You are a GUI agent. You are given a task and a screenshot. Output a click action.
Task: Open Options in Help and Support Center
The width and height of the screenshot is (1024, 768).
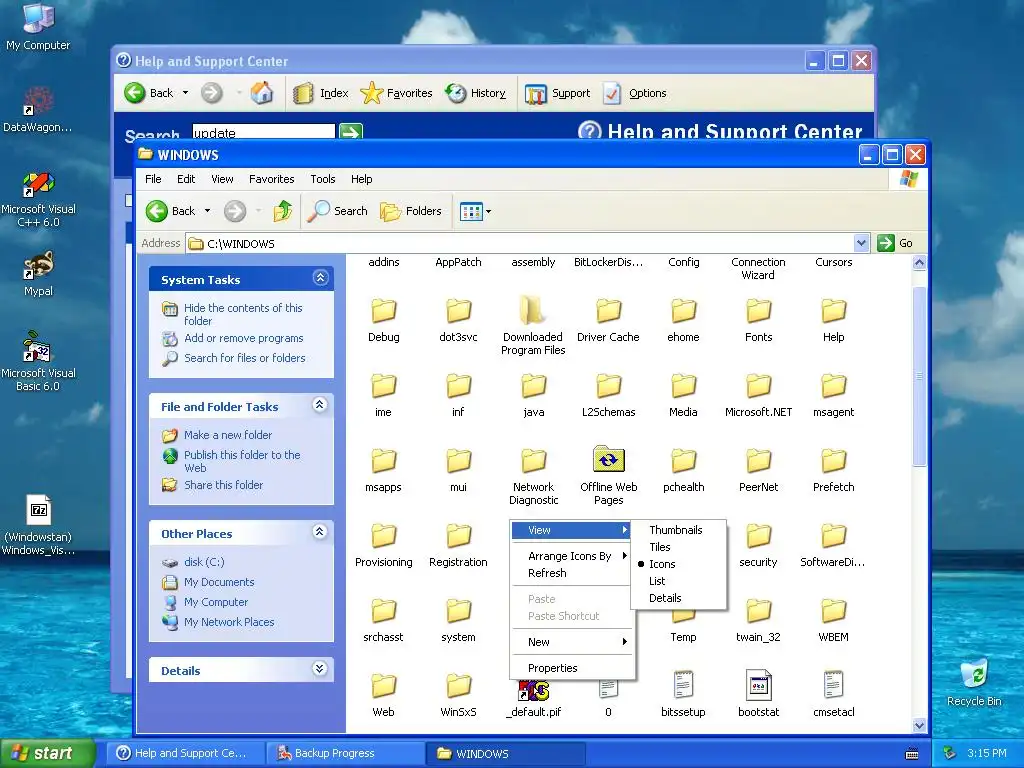pyautogui.click(x=635, y=93)
